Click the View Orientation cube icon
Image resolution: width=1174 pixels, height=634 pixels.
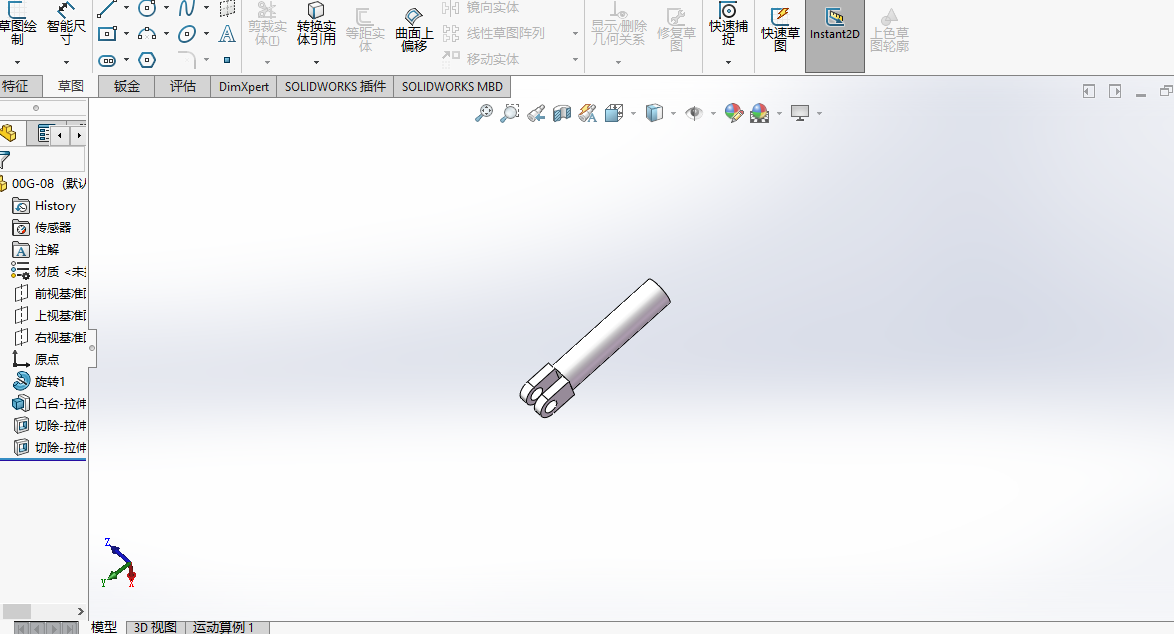tap(614, 113)
